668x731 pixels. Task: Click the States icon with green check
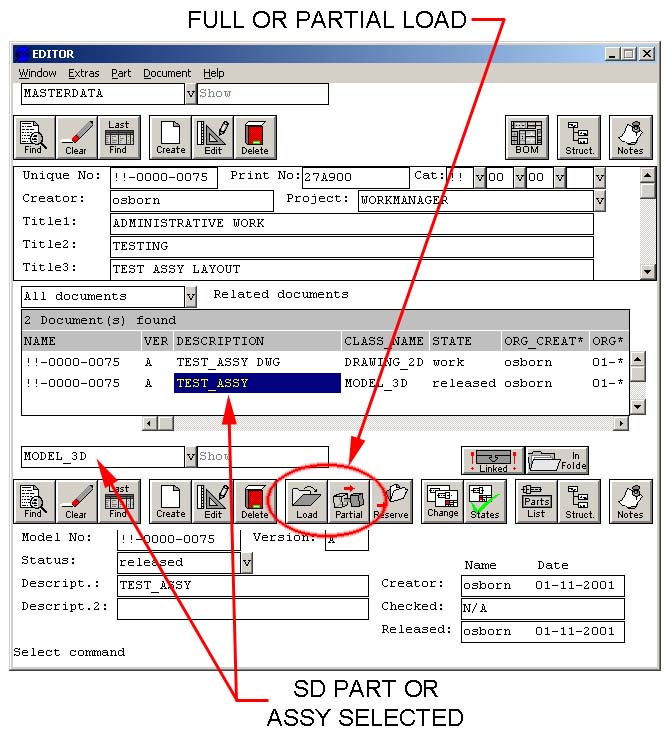point(484,501)
